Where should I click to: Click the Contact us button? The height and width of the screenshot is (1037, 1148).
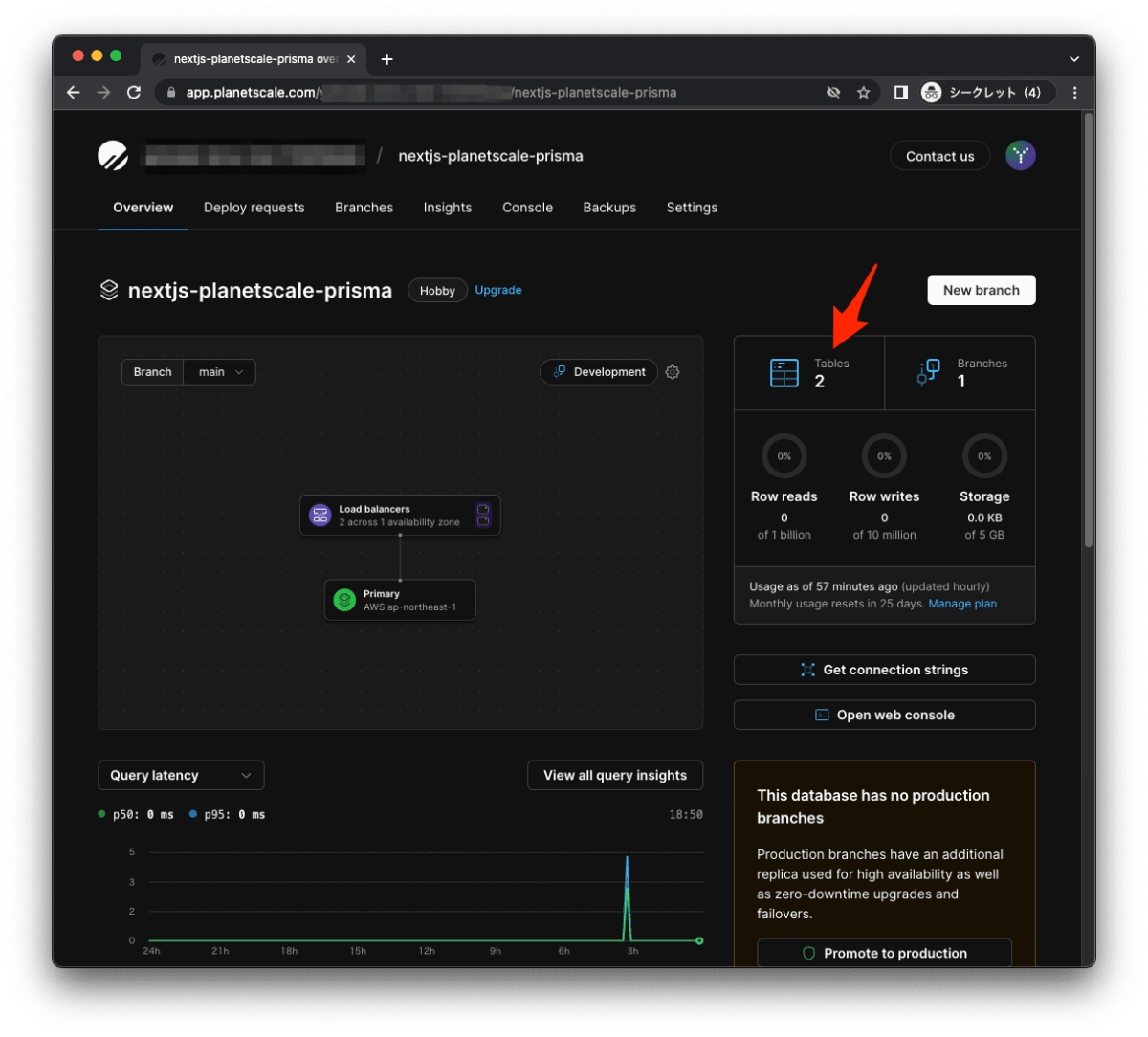pyautogui.click(x=940, y=156)
